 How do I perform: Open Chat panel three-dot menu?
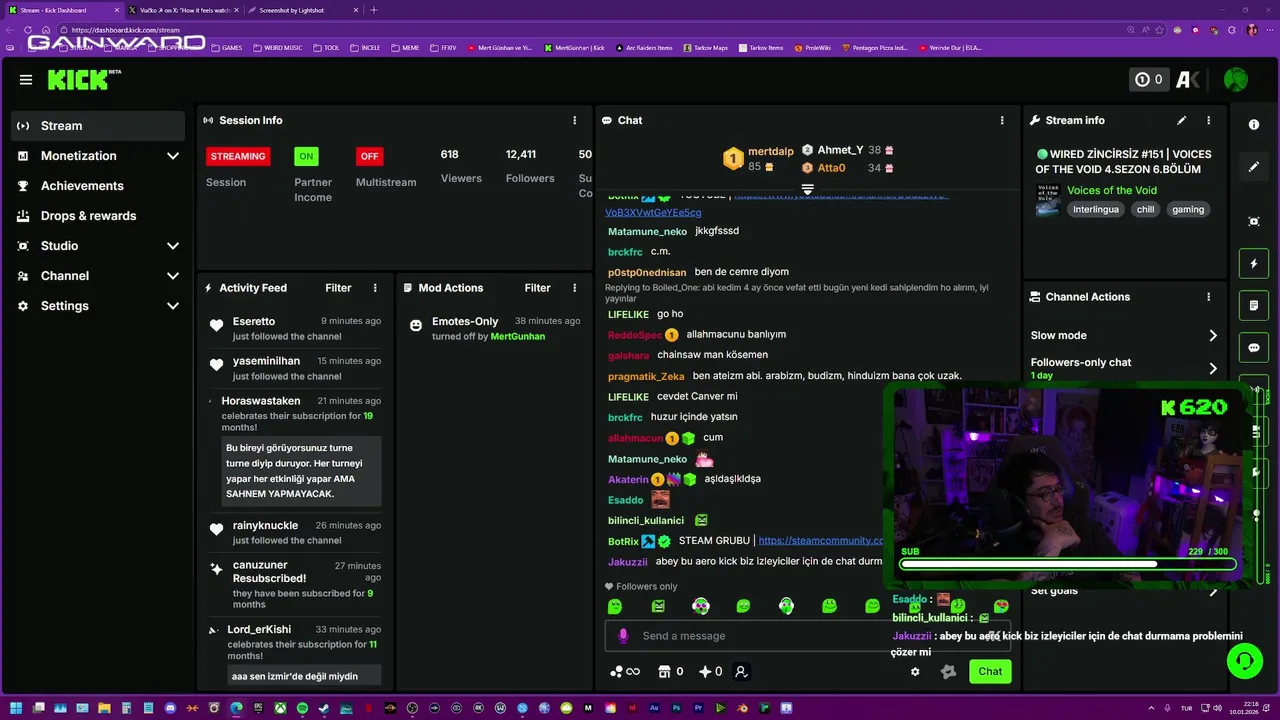(1002, 120)
